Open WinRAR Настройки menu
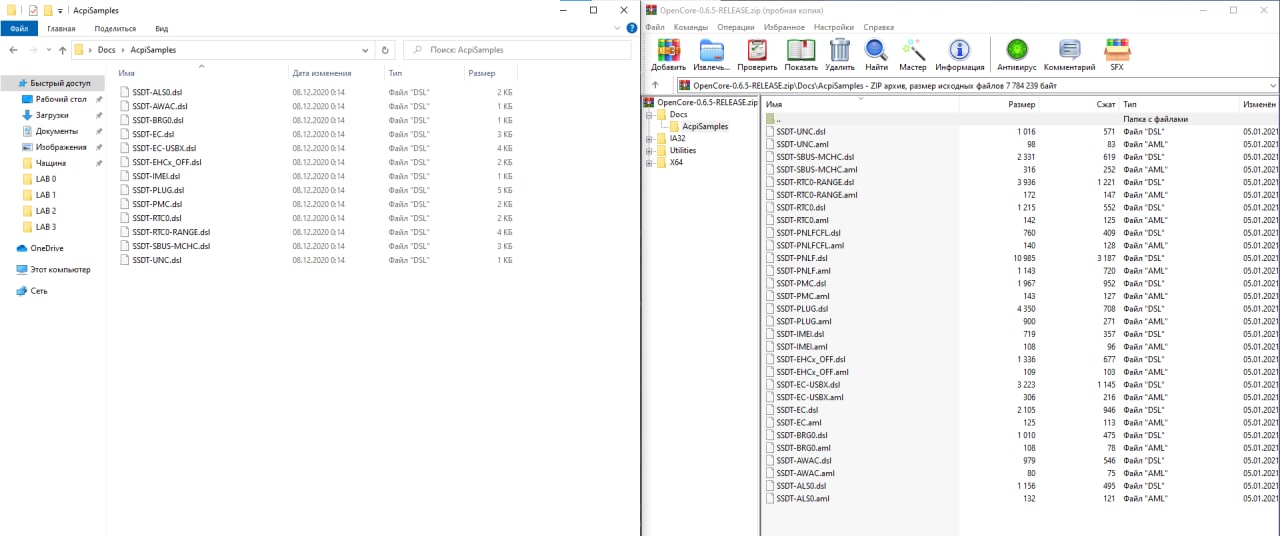Screen dimensions: 1280x536 pos(834,27)
